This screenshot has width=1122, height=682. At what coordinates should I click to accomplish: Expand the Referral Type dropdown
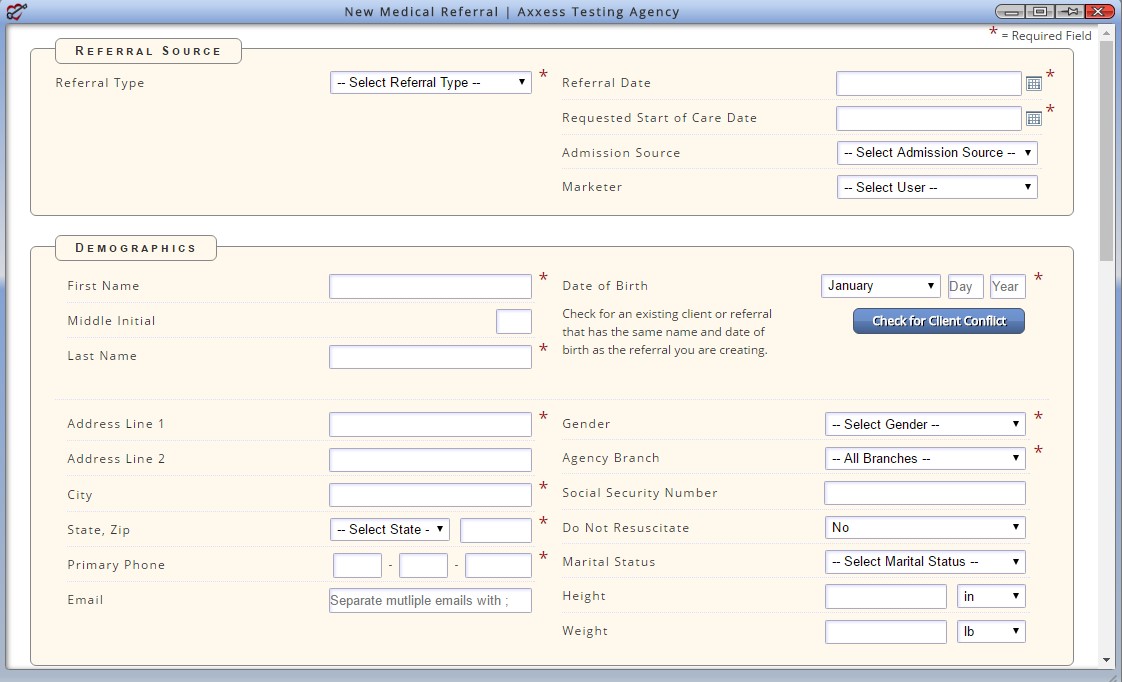point(431,82)
